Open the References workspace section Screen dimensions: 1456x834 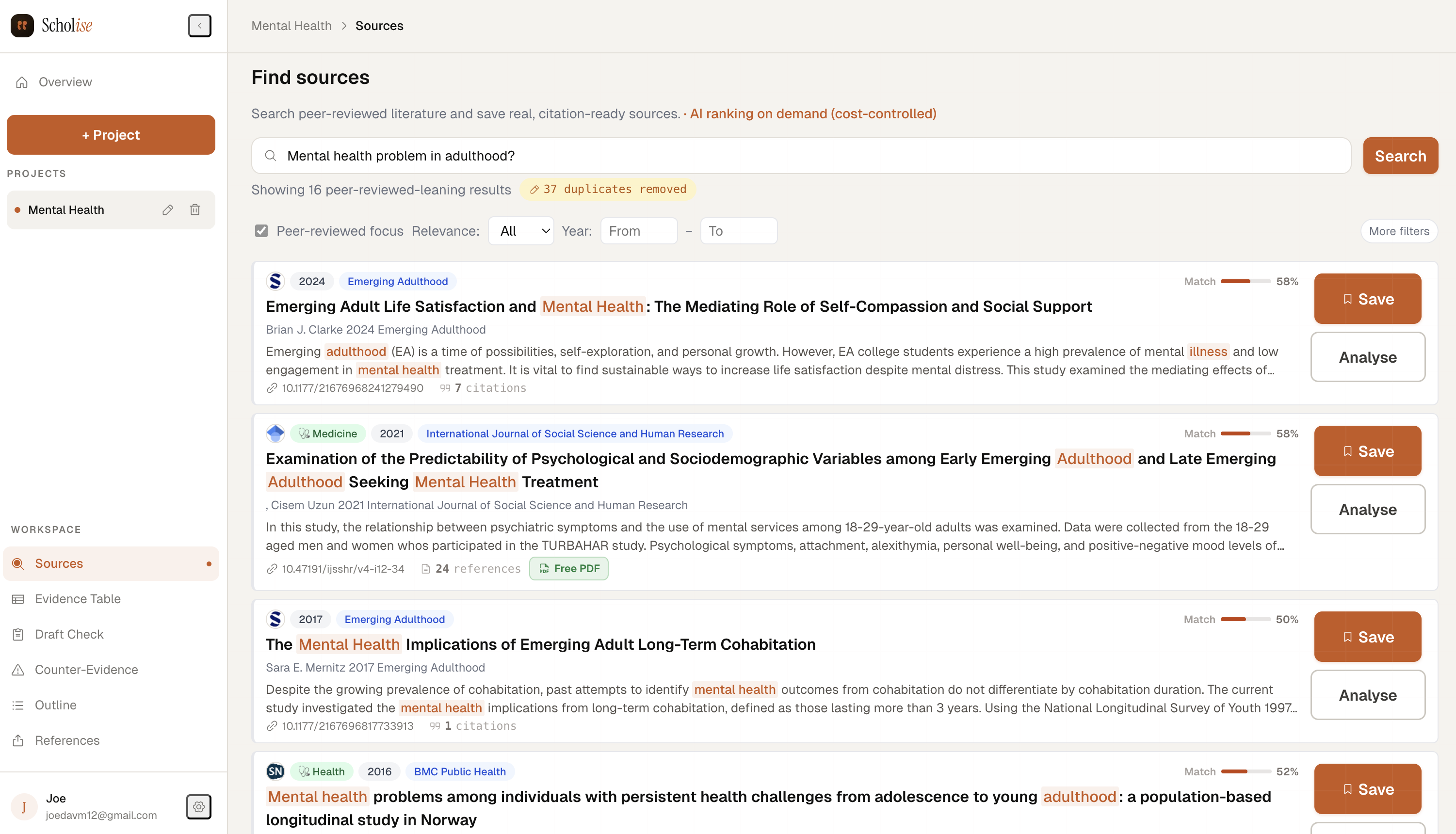[67, 740]
